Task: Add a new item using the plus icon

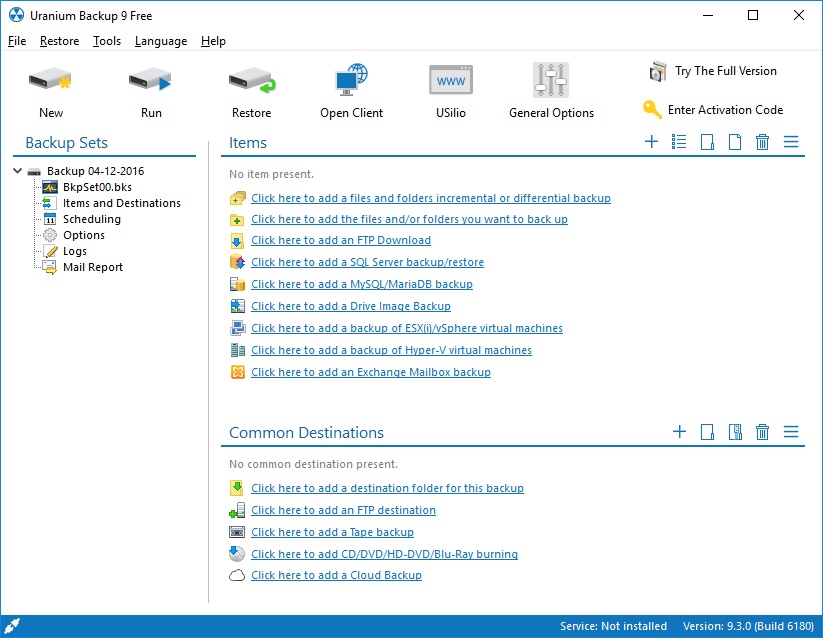Action: (x=651, y=142)
